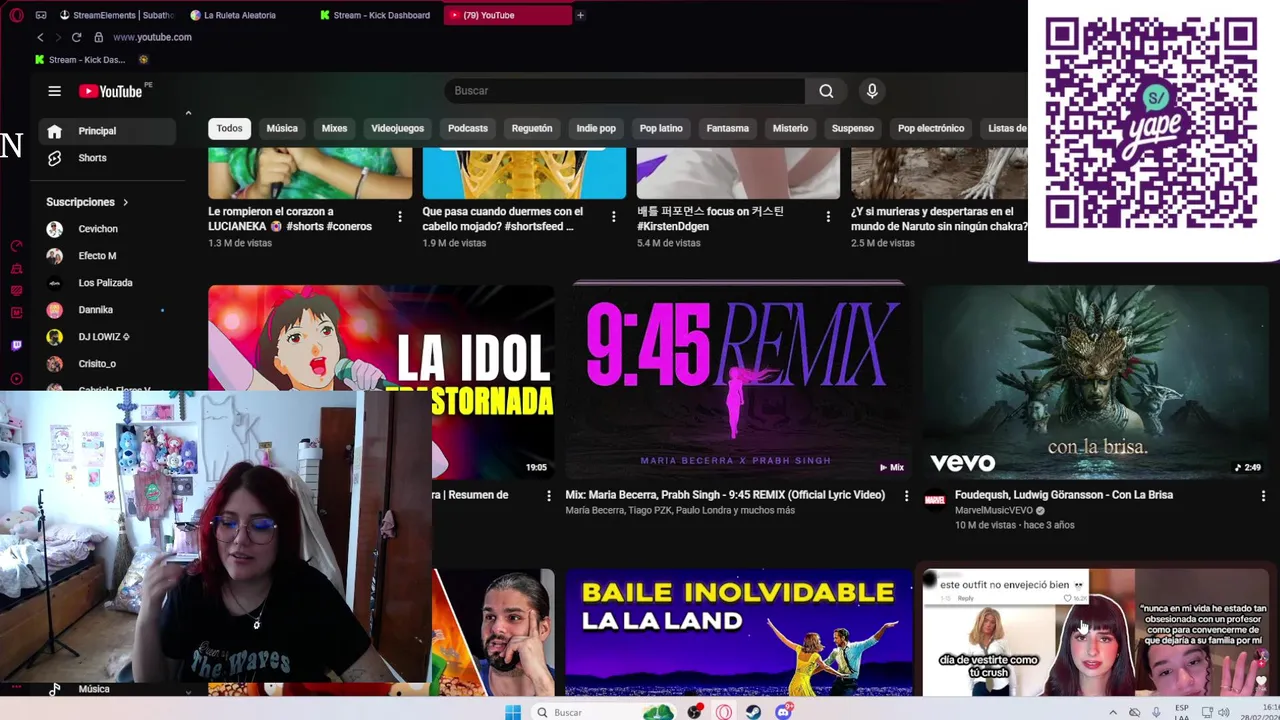Open the GX Control speedometer sidebar icon
The width and height of the screenshot is (1280, 720).
[x=16, y=246]
